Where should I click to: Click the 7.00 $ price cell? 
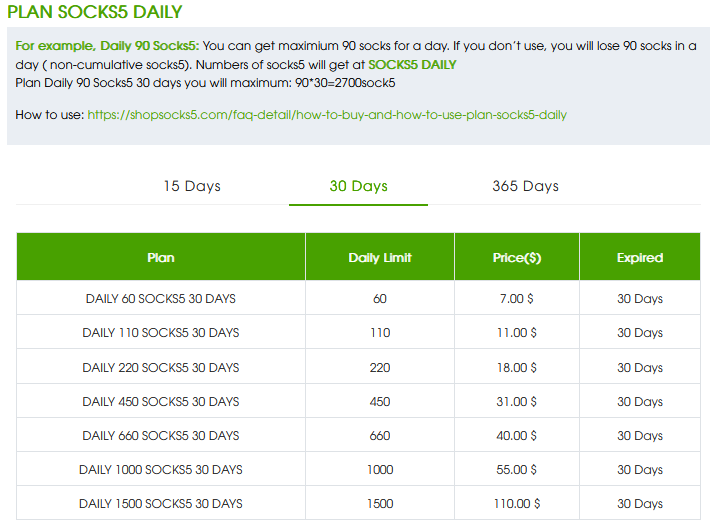tap(517, 299)
